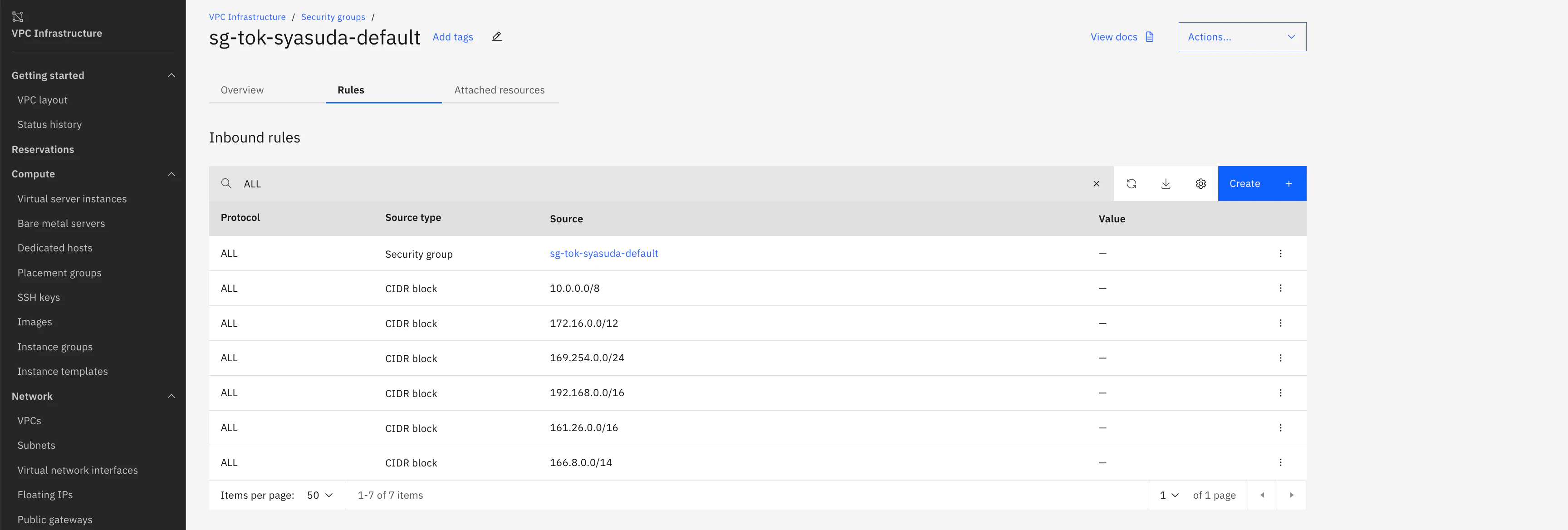The height and width of the screenshot is (530, 1568).
Task: Sort by Source type column header
Action: tap(413, 218)
